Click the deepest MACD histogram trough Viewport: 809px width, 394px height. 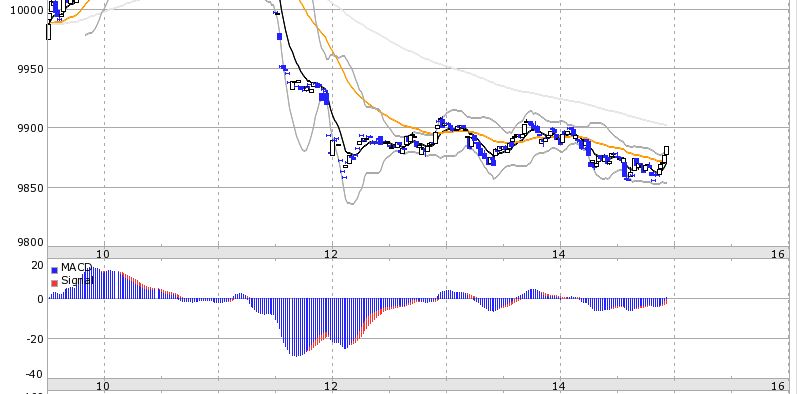(x=296, y=327)
